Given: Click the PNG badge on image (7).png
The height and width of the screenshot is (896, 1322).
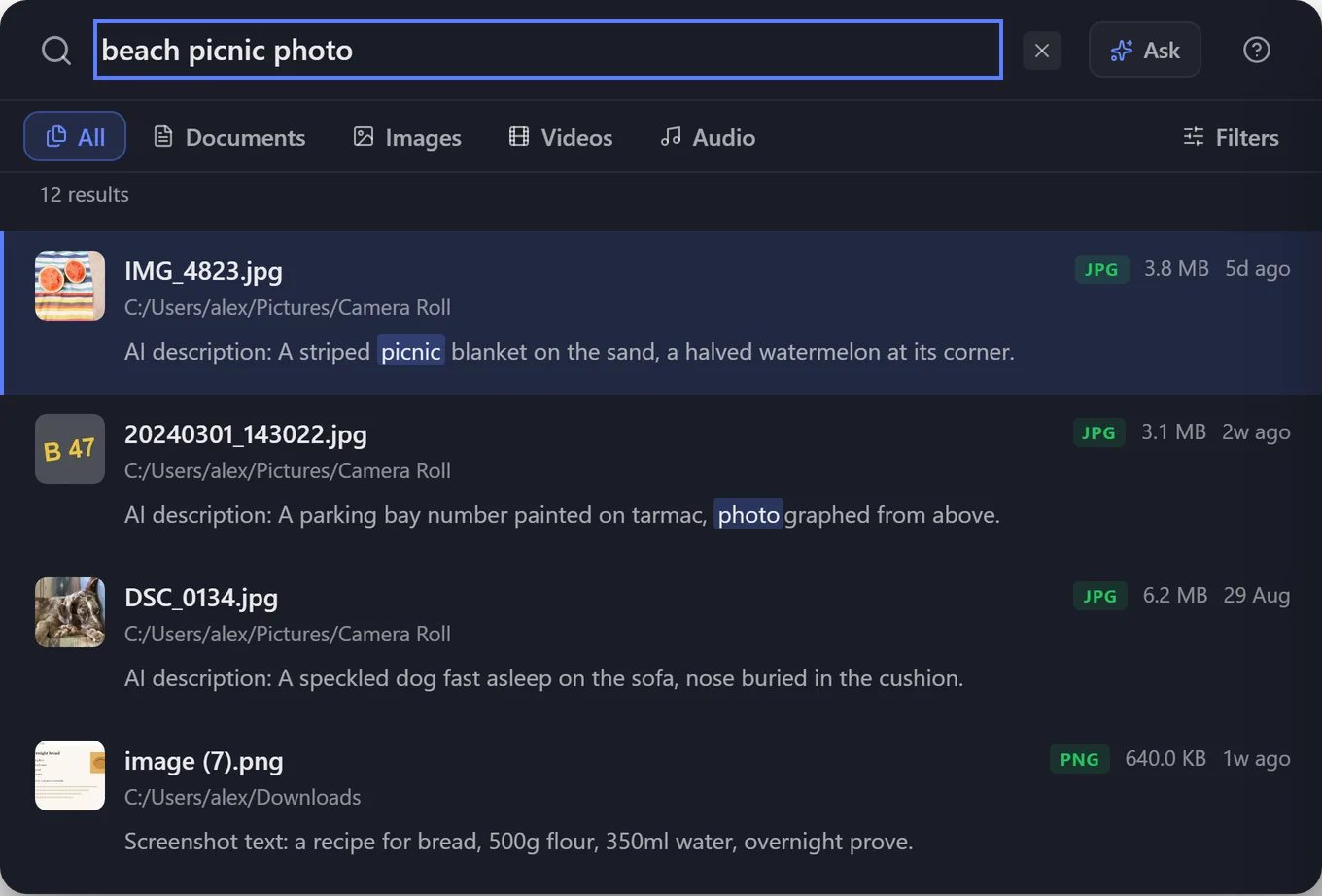Looking at the screenshot, I should pos(1079,759).
